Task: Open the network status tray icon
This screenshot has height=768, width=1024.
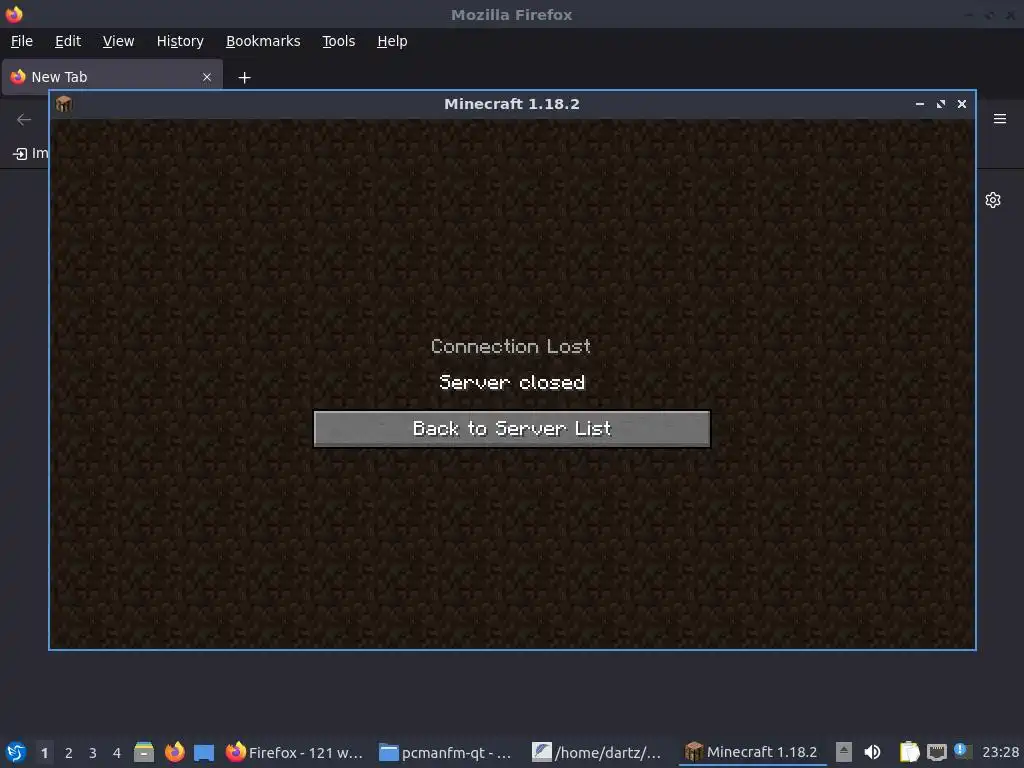Action: [x=936, y=752]
